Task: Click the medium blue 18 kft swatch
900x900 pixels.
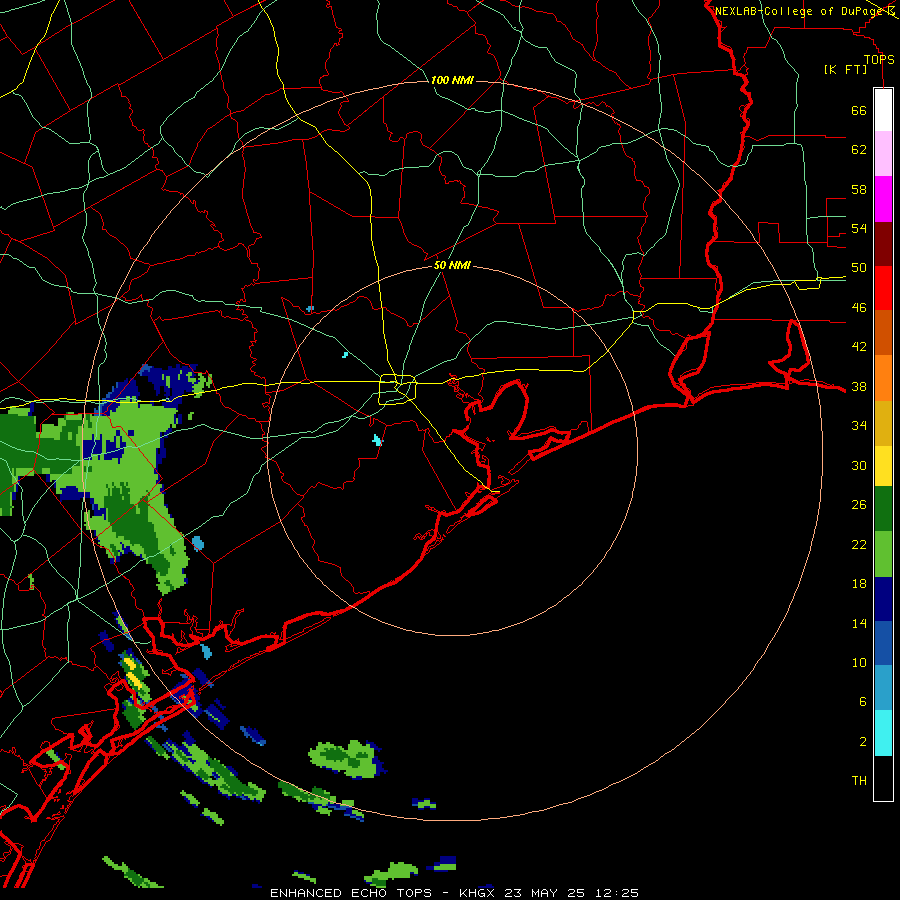Action: 883,643
